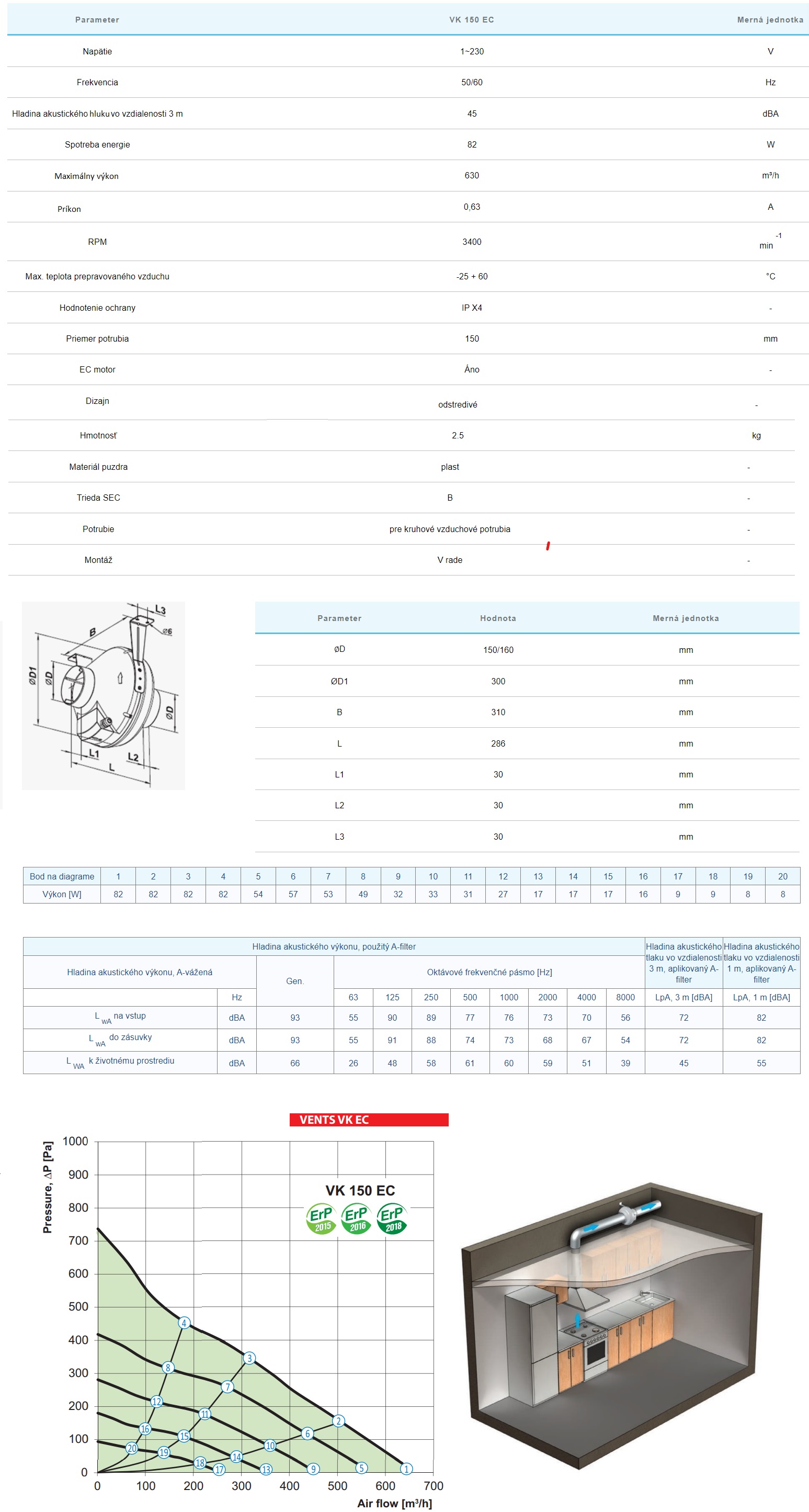Viewport: 809px width, 1512px height.
Task: Click the red VENTS VK EC banner
Action: pos(369,1119)
